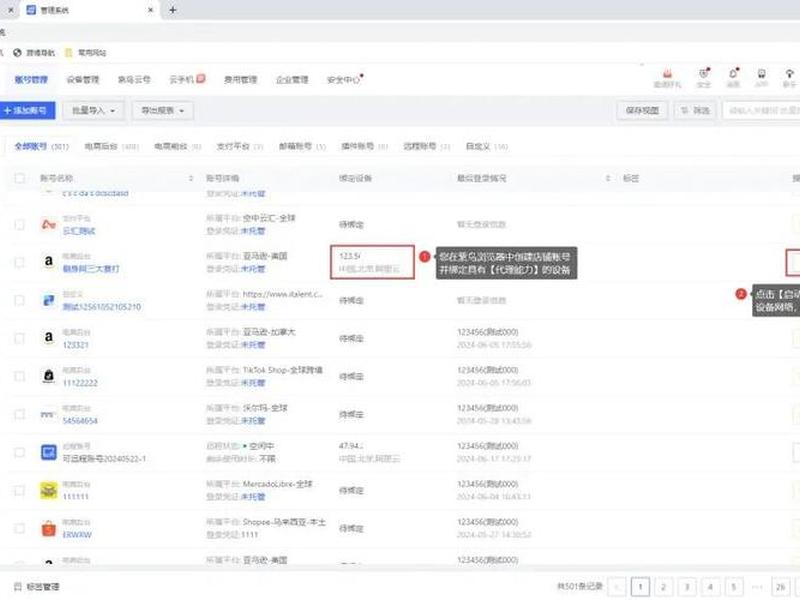Open the 自定义 account tab
The width and height of the screenshot is (800, 600).
click(487, 146)
